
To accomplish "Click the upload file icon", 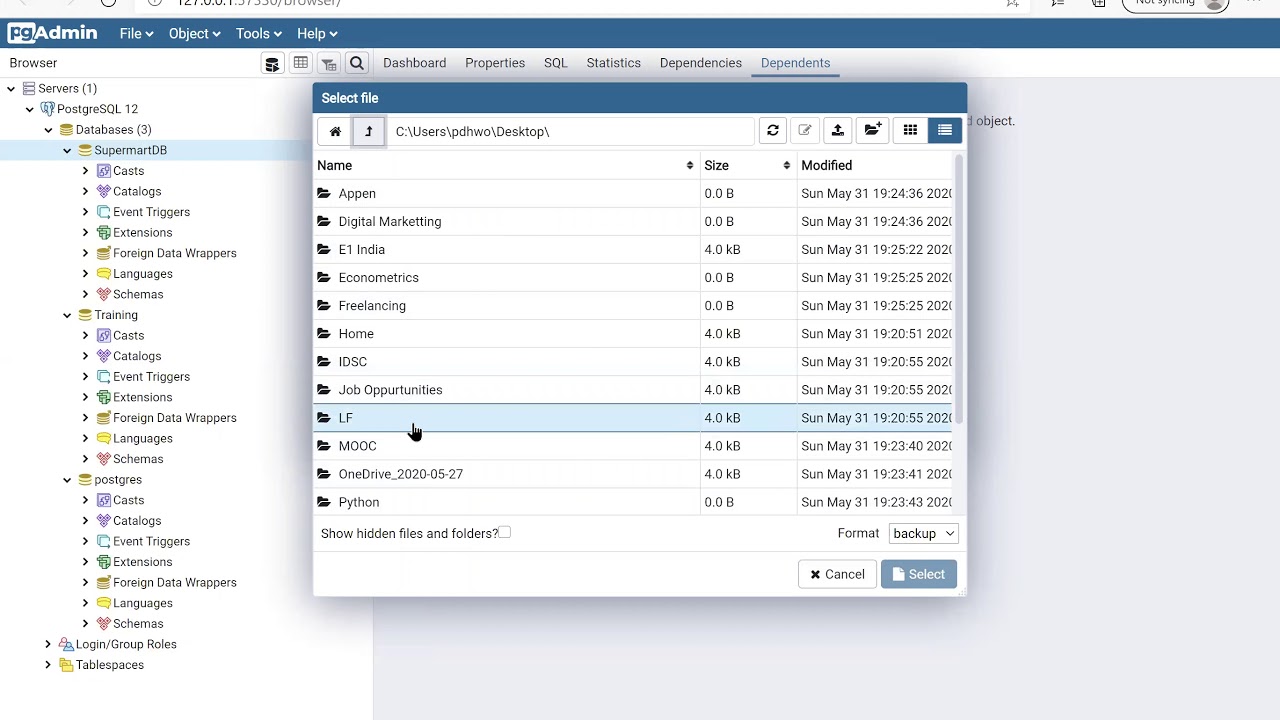I will [x=838, y=131].
